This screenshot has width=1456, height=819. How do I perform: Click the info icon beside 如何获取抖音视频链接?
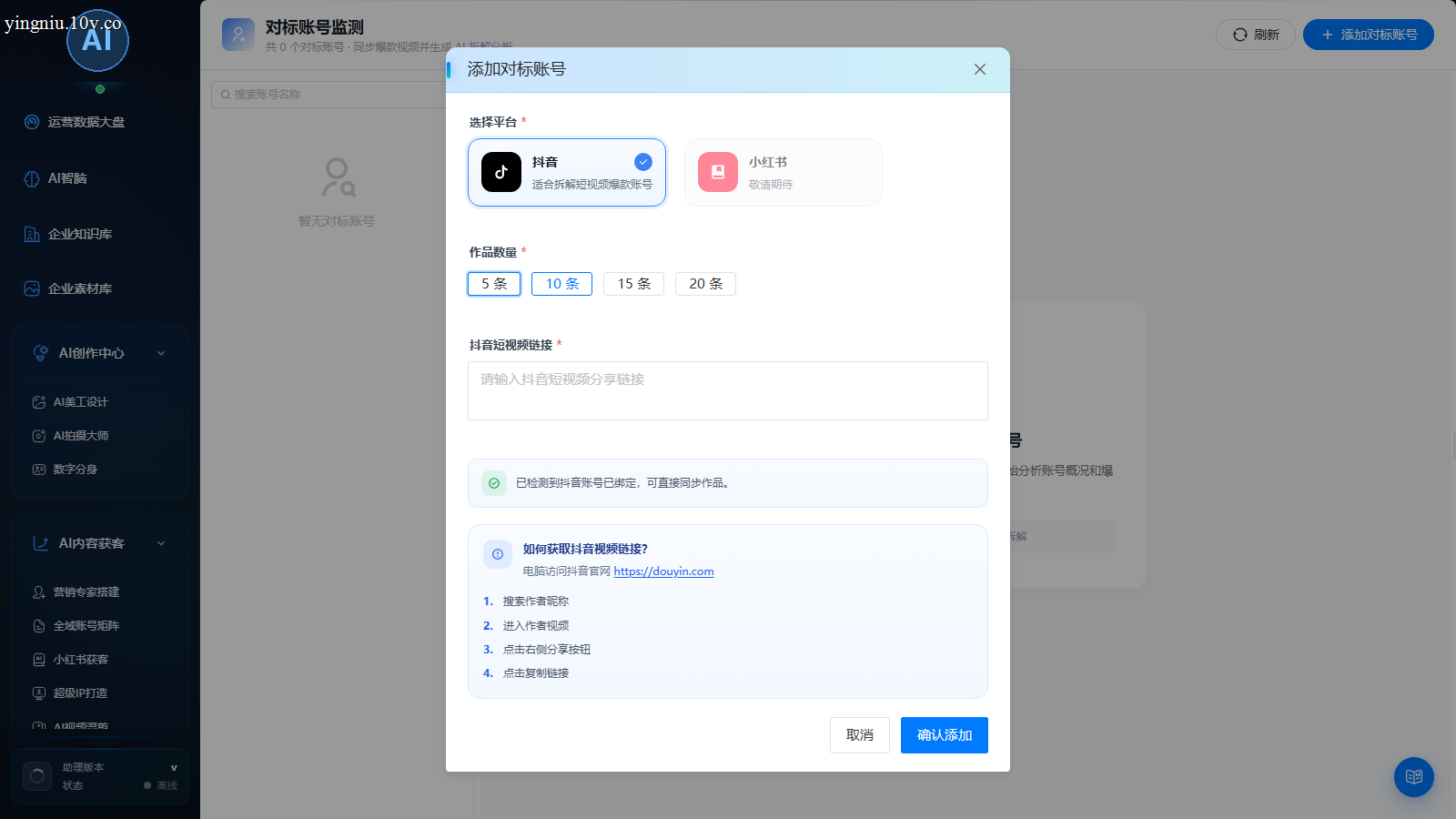pos(498,554)
